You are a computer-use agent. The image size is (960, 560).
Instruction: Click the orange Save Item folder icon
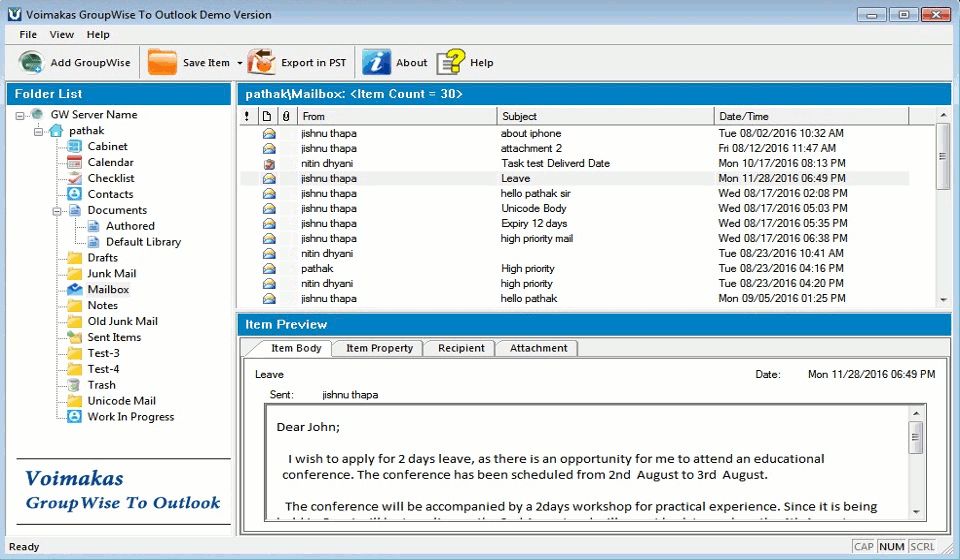pyautogui.click(x=162, y=62)
